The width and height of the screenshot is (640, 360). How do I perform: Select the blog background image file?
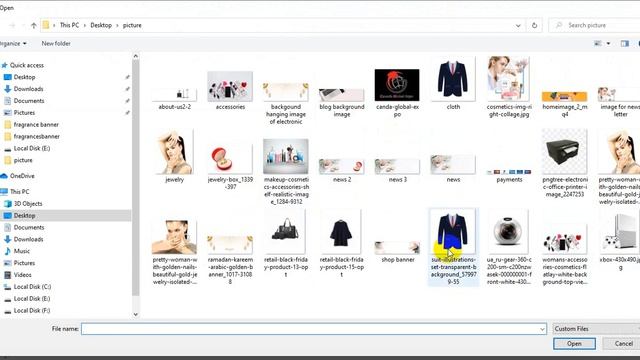coord(342,103)
